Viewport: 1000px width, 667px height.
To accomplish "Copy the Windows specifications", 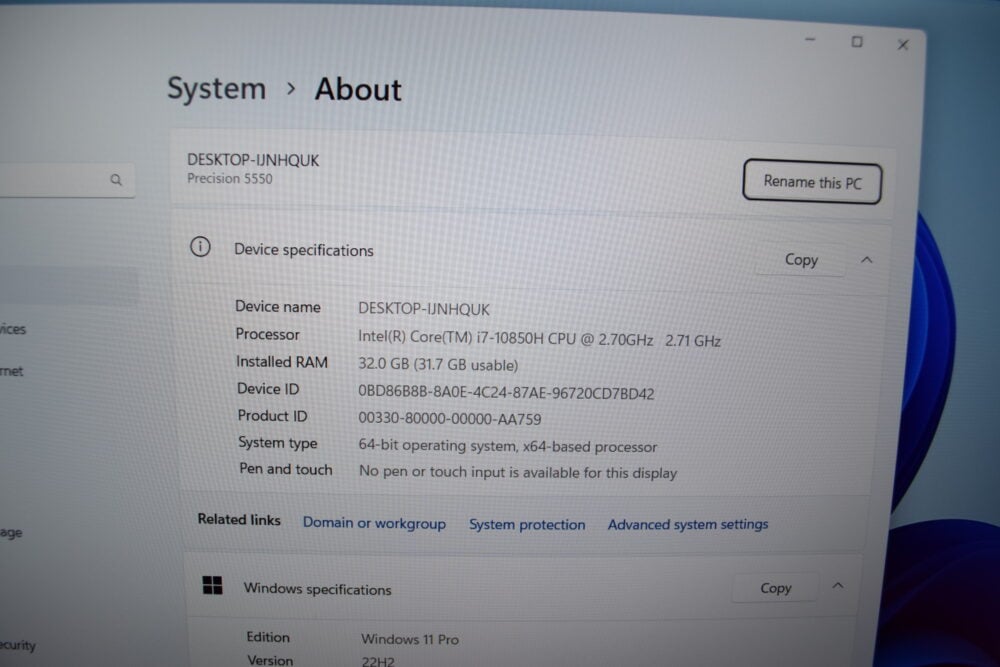I will (776, 588).
